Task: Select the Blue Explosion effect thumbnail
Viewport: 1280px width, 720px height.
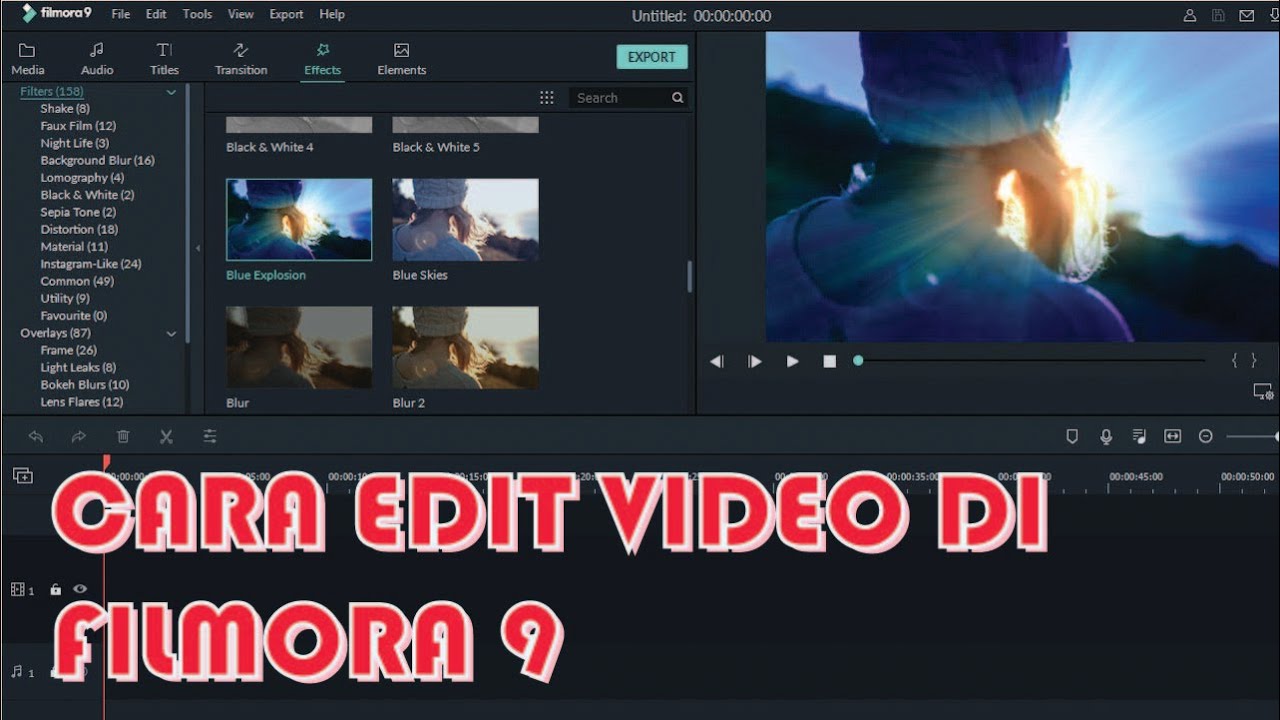Action: [299, 220]
